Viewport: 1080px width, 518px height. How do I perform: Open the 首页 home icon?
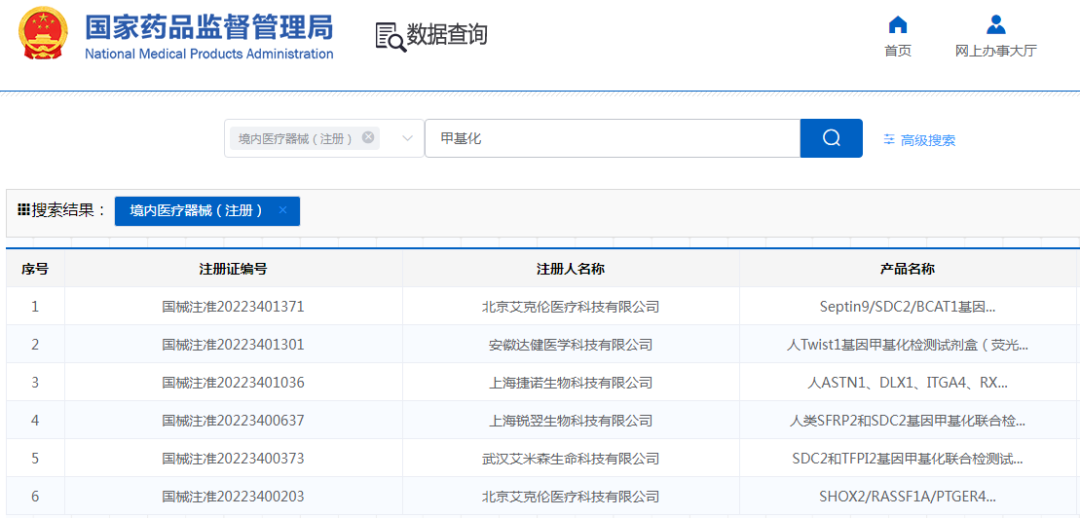pyautogui.click(x=898, y=25)
